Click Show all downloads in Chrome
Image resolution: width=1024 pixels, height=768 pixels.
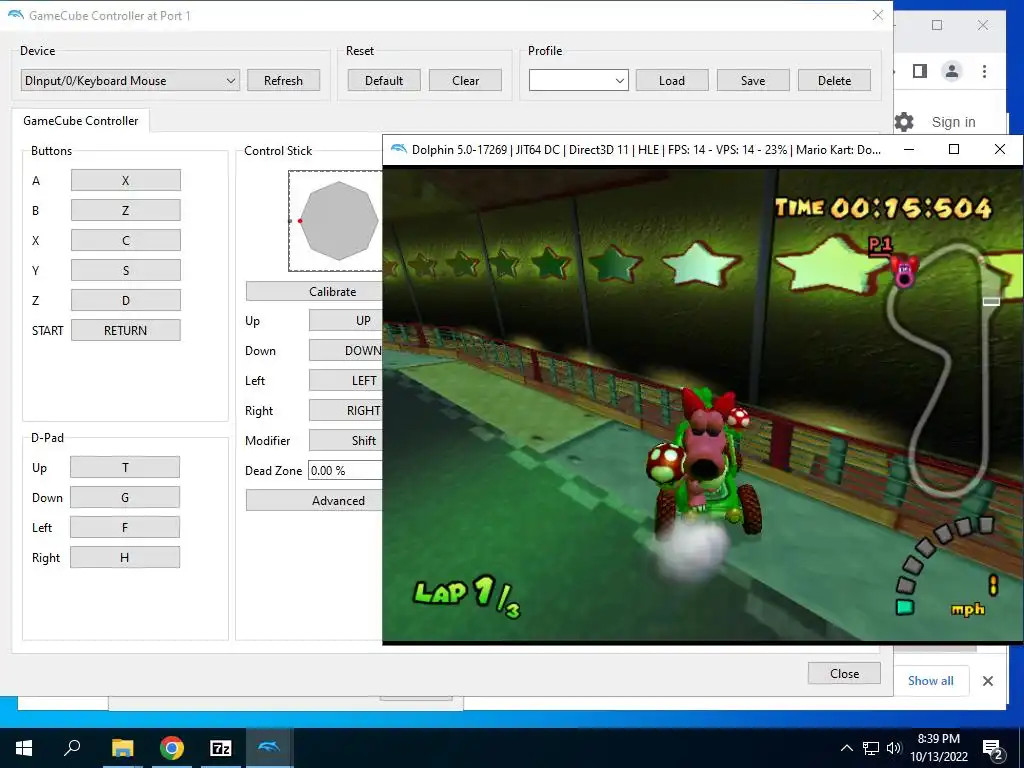(x=931, y=680)
